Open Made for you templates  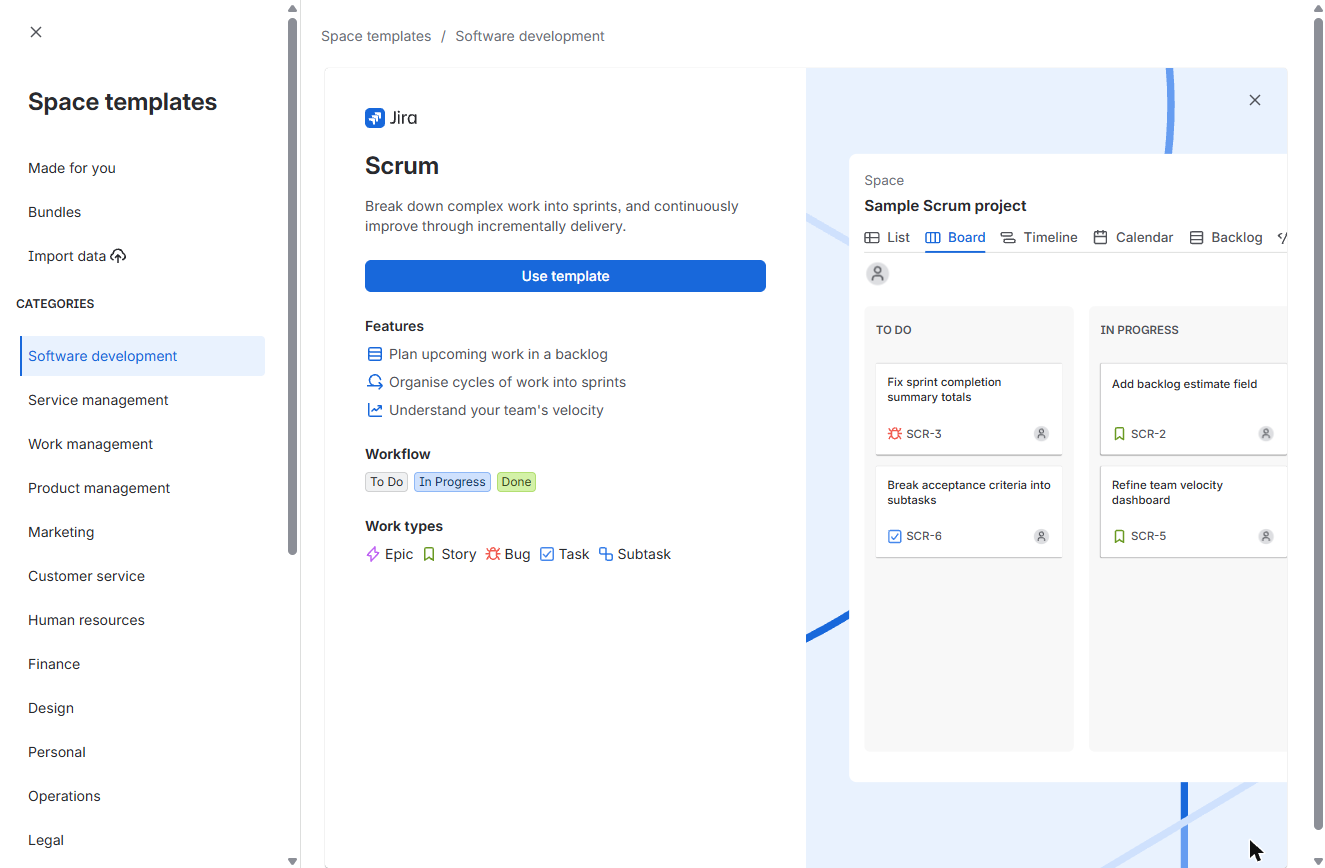click(x=72, y=168)
